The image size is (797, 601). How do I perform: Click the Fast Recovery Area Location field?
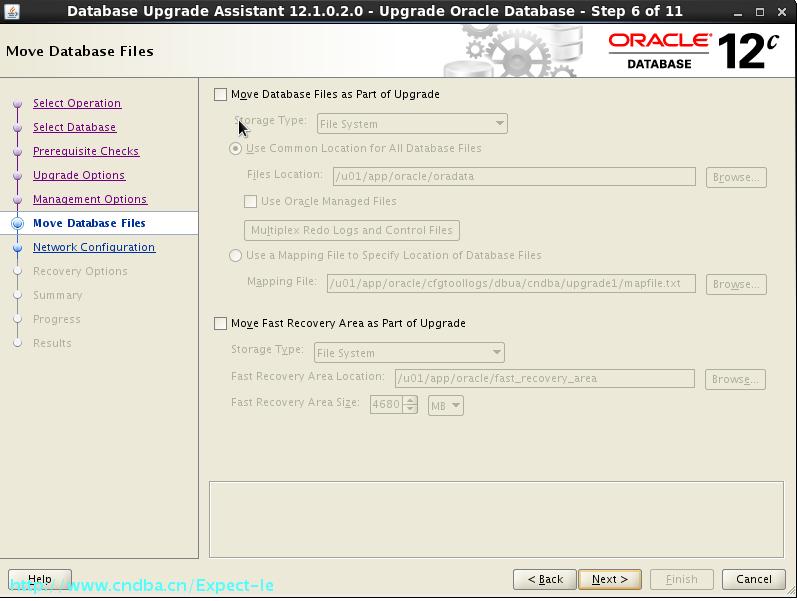(544, 378)
